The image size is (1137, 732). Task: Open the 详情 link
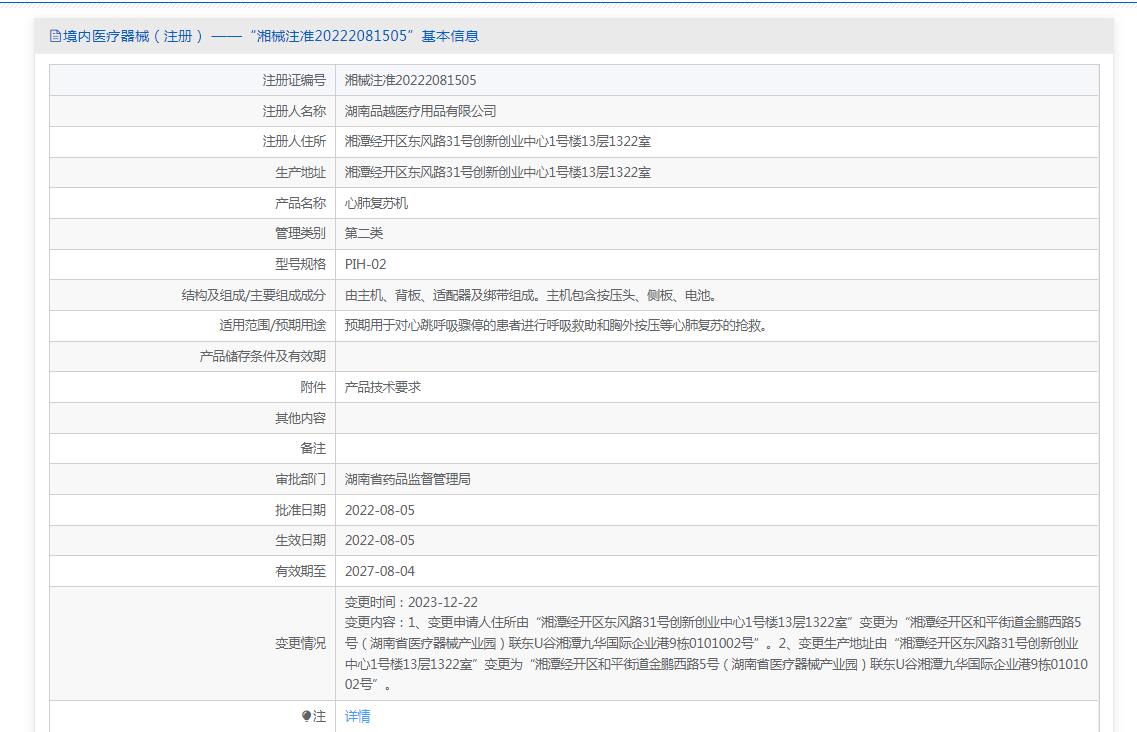357,716
